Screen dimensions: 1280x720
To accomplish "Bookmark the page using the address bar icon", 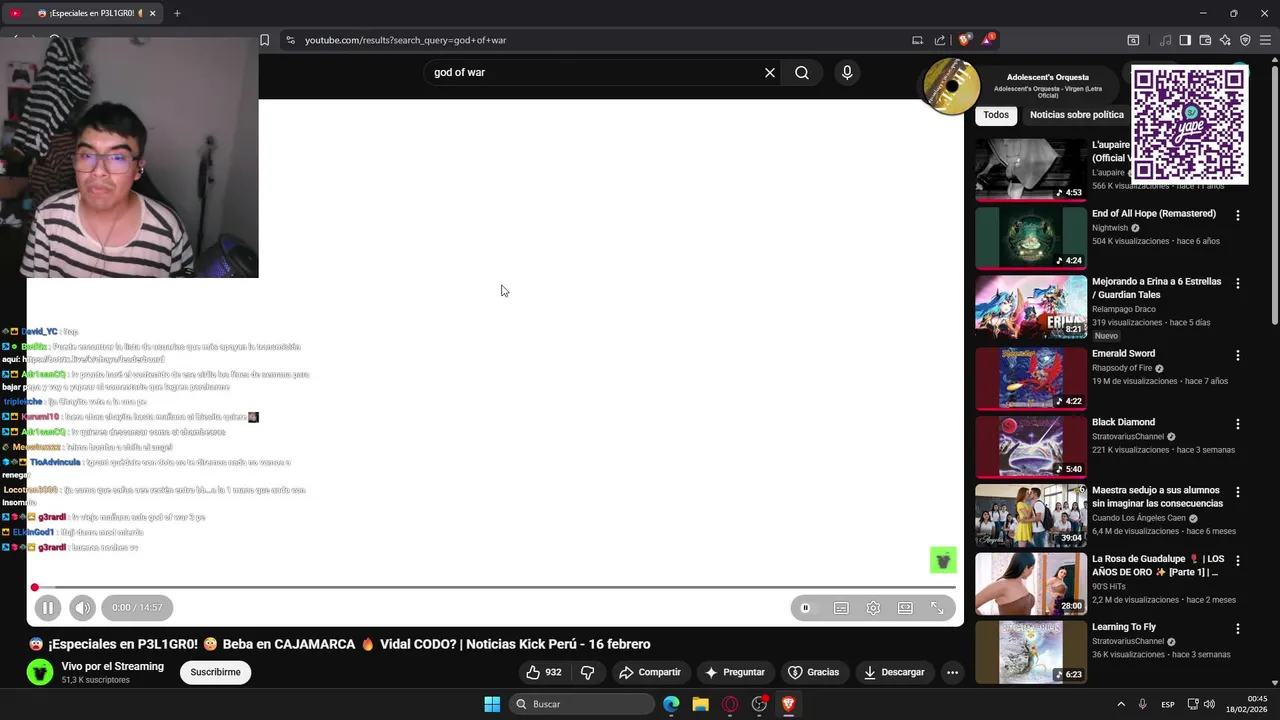I will click(264, 40).
